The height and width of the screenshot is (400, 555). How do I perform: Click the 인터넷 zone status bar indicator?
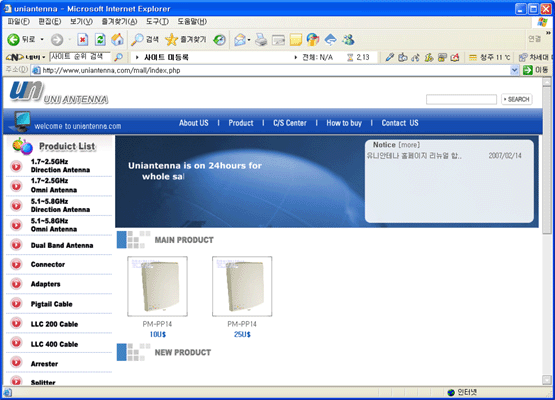tap(462, 392)
